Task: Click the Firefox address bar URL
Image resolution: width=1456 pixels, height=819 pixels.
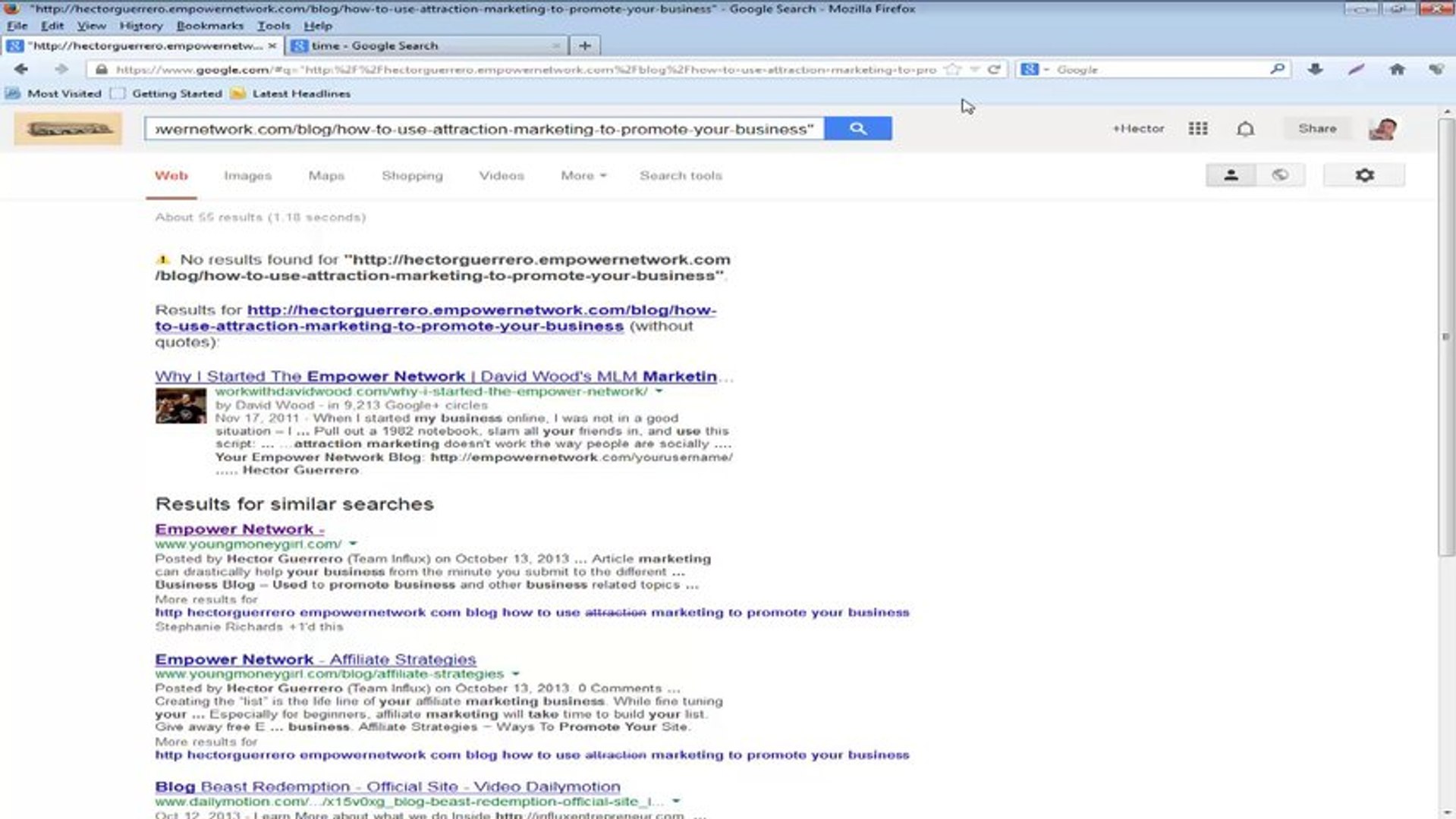Action: click(527, 69)
